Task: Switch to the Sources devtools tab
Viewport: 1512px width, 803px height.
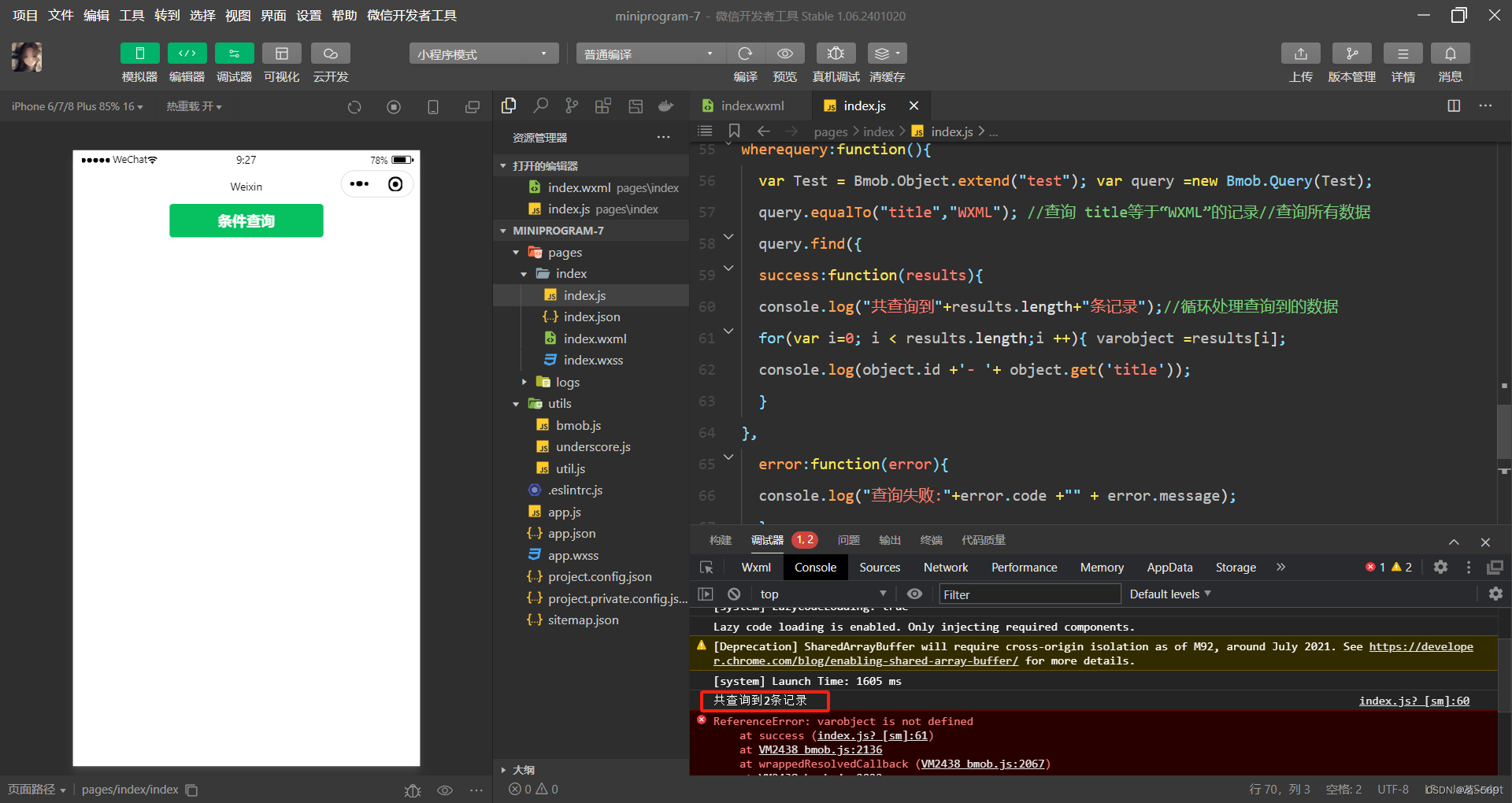Action: tap(880, 567)
